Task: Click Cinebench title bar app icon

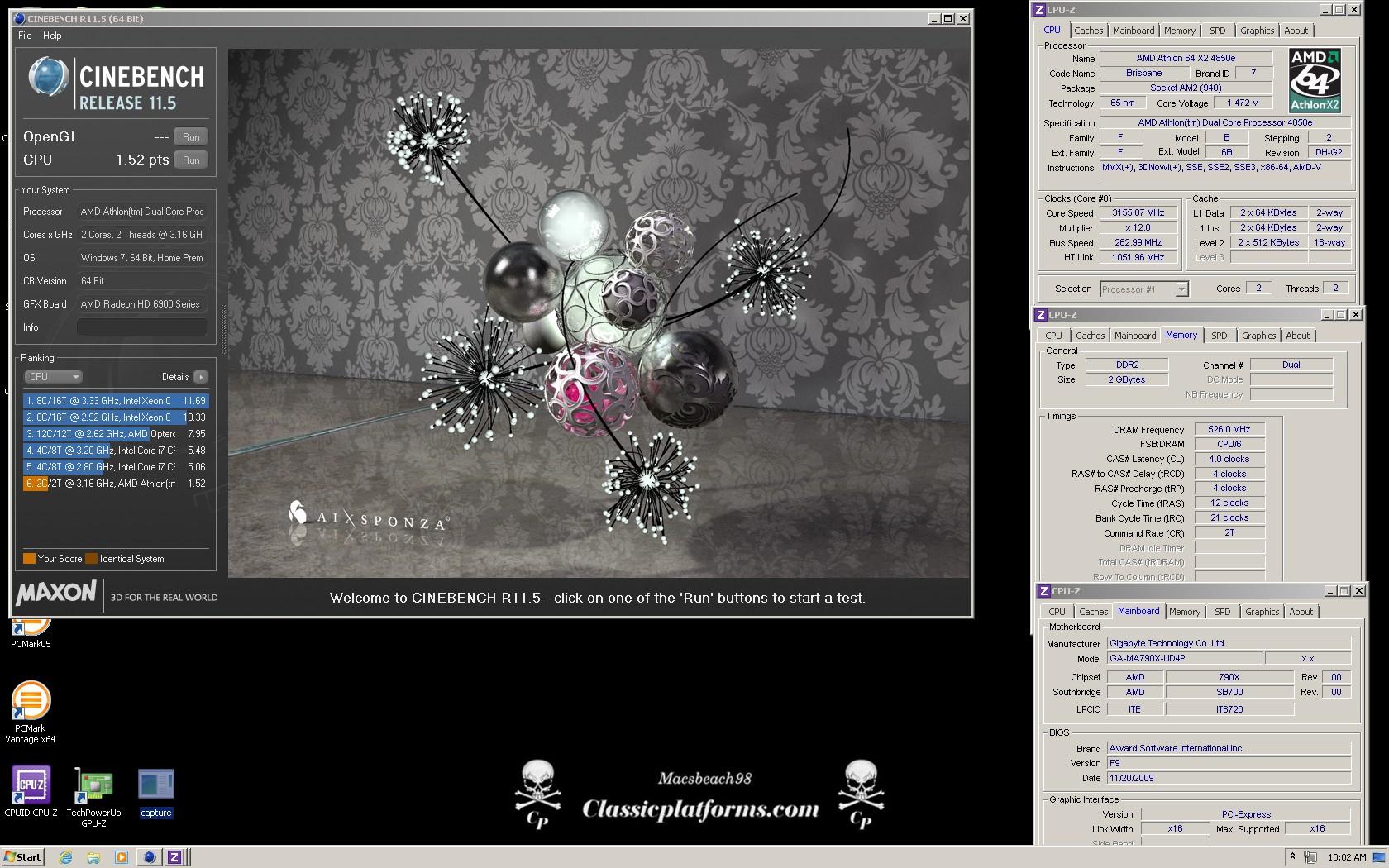Action: (x=20, y=18)
